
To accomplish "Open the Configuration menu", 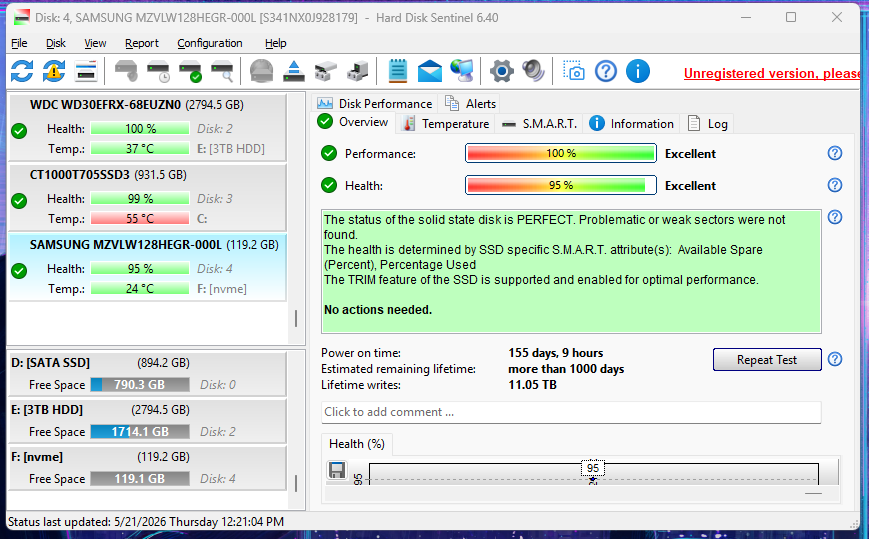I will point(209,43).
